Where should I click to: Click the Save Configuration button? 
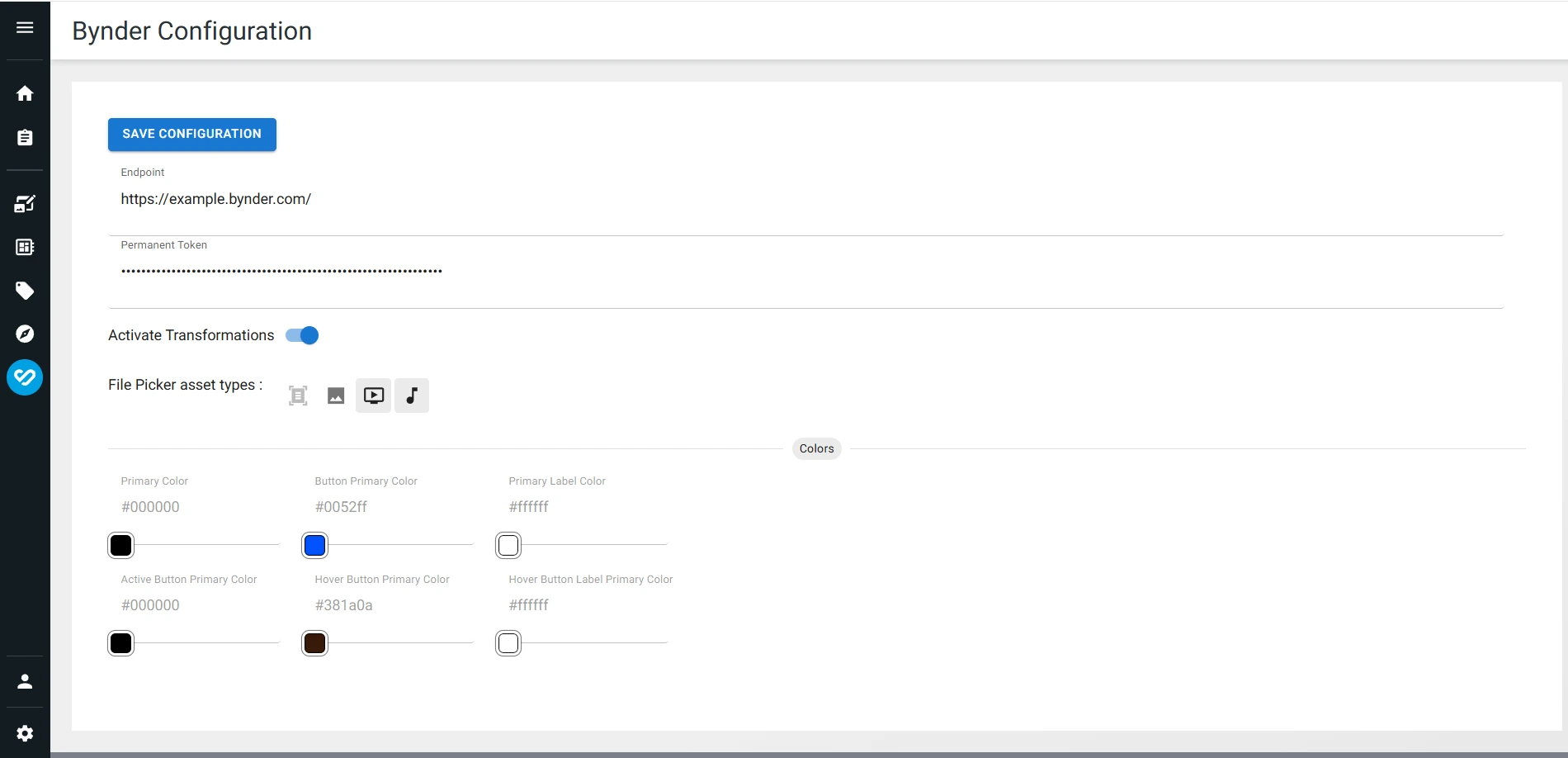[191, 134]
